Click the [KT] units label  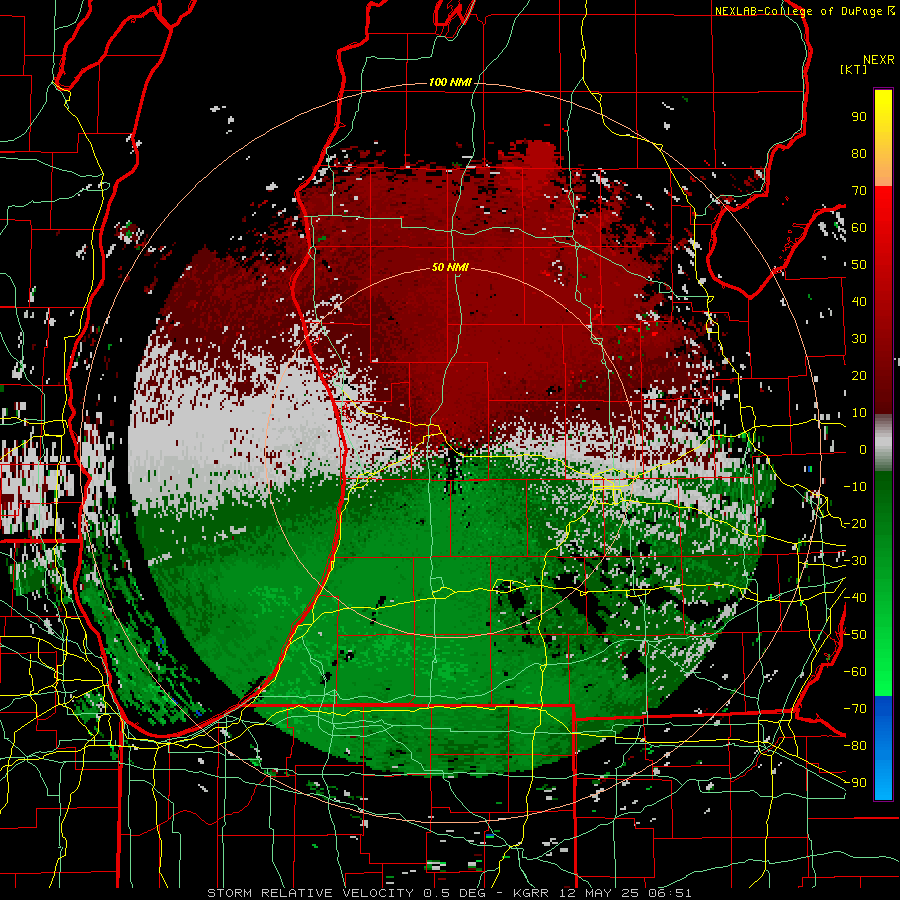tap(854, 69)
